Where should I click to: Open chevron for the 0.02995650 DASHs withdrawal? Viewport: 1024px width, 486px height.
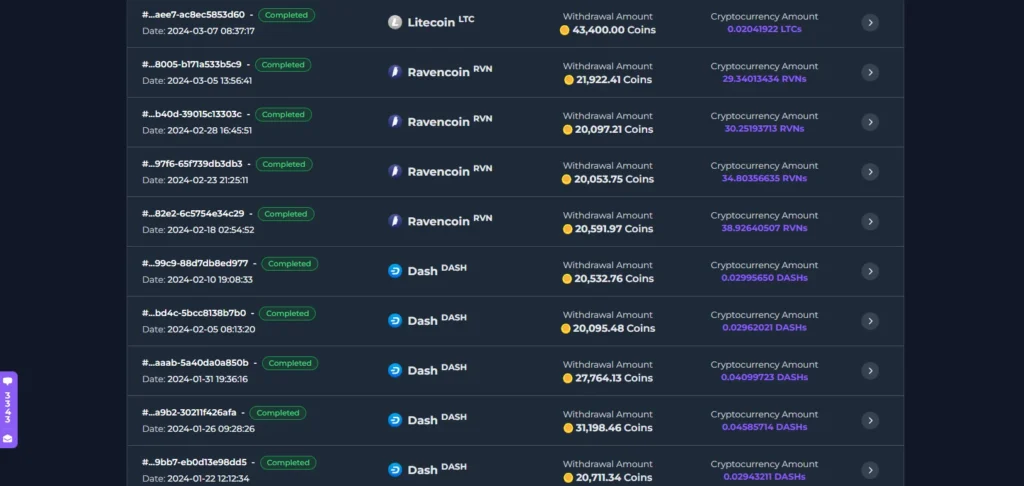(869, 270)
